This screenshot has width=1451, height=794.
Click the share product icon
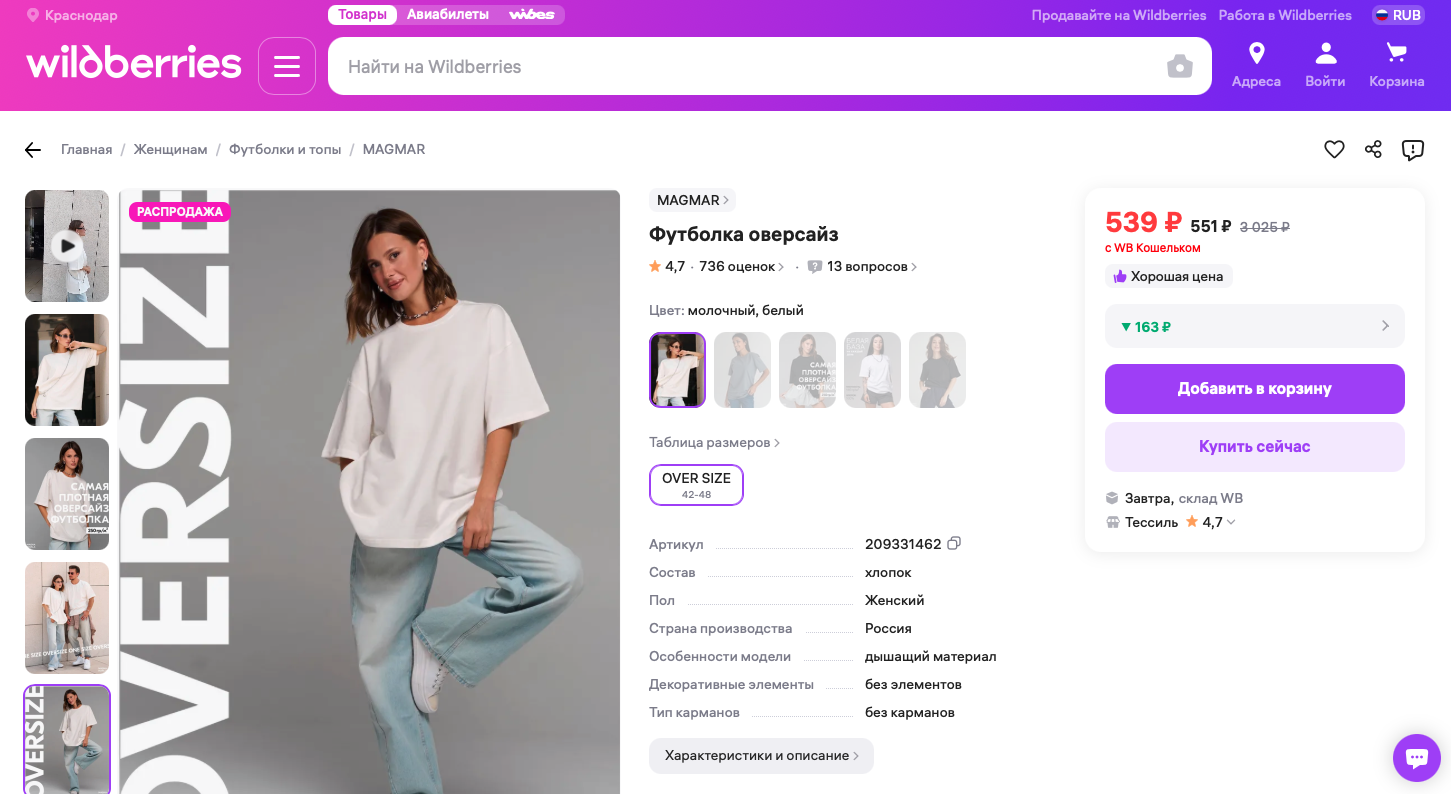coord(1373,150)
